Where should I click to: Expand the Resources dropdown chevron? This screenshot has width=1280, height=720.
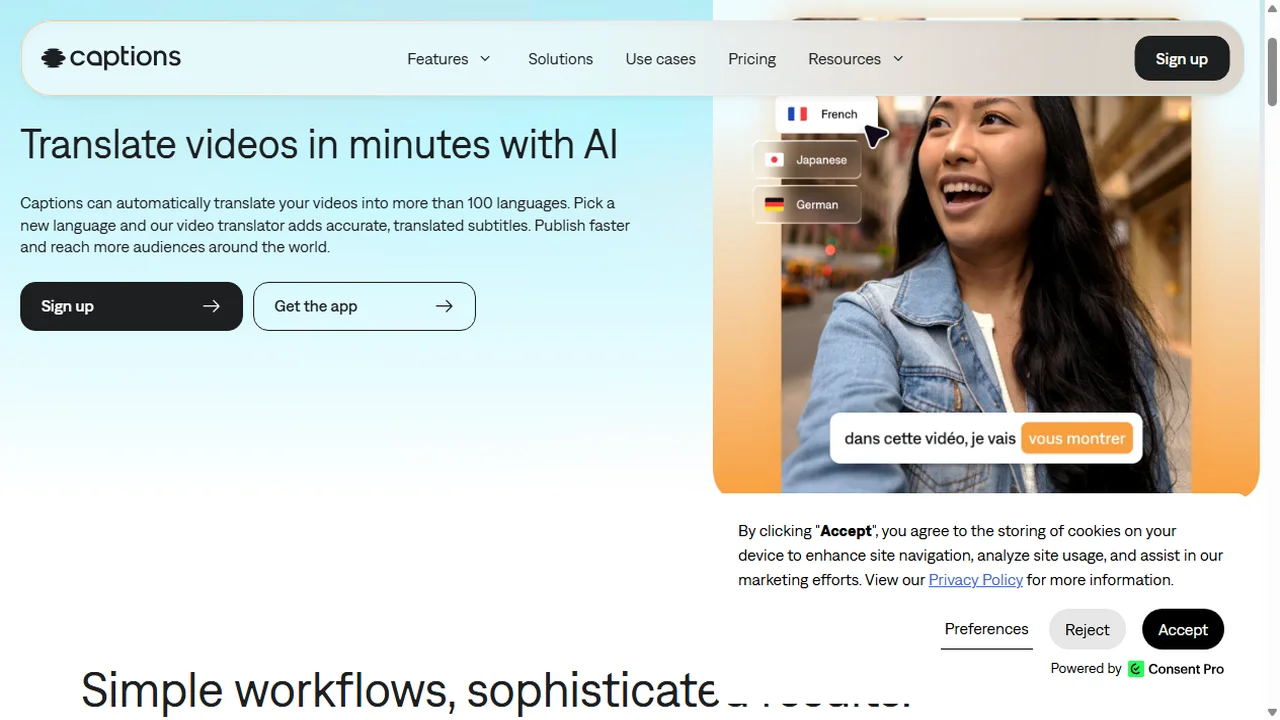898,59
